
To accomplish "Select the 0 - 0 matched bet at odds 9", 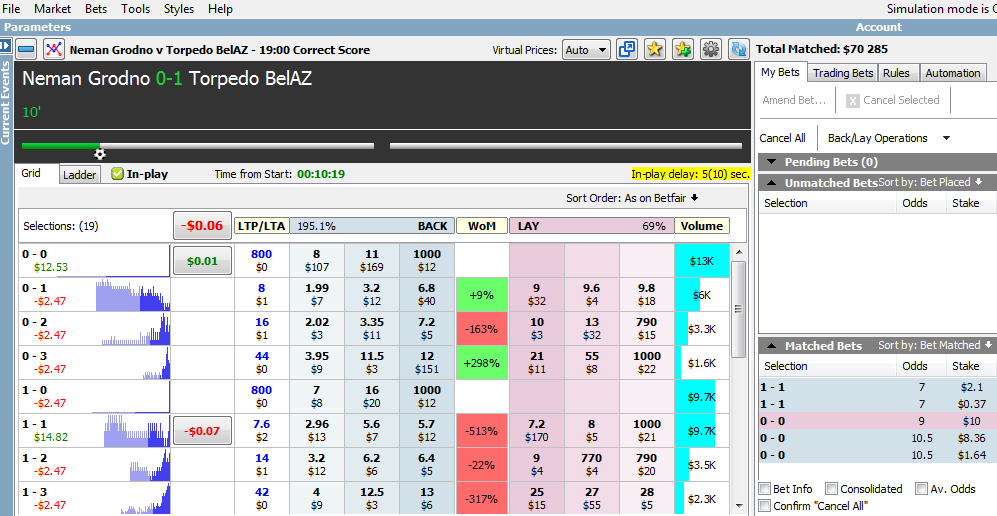I will pos(876,421).
